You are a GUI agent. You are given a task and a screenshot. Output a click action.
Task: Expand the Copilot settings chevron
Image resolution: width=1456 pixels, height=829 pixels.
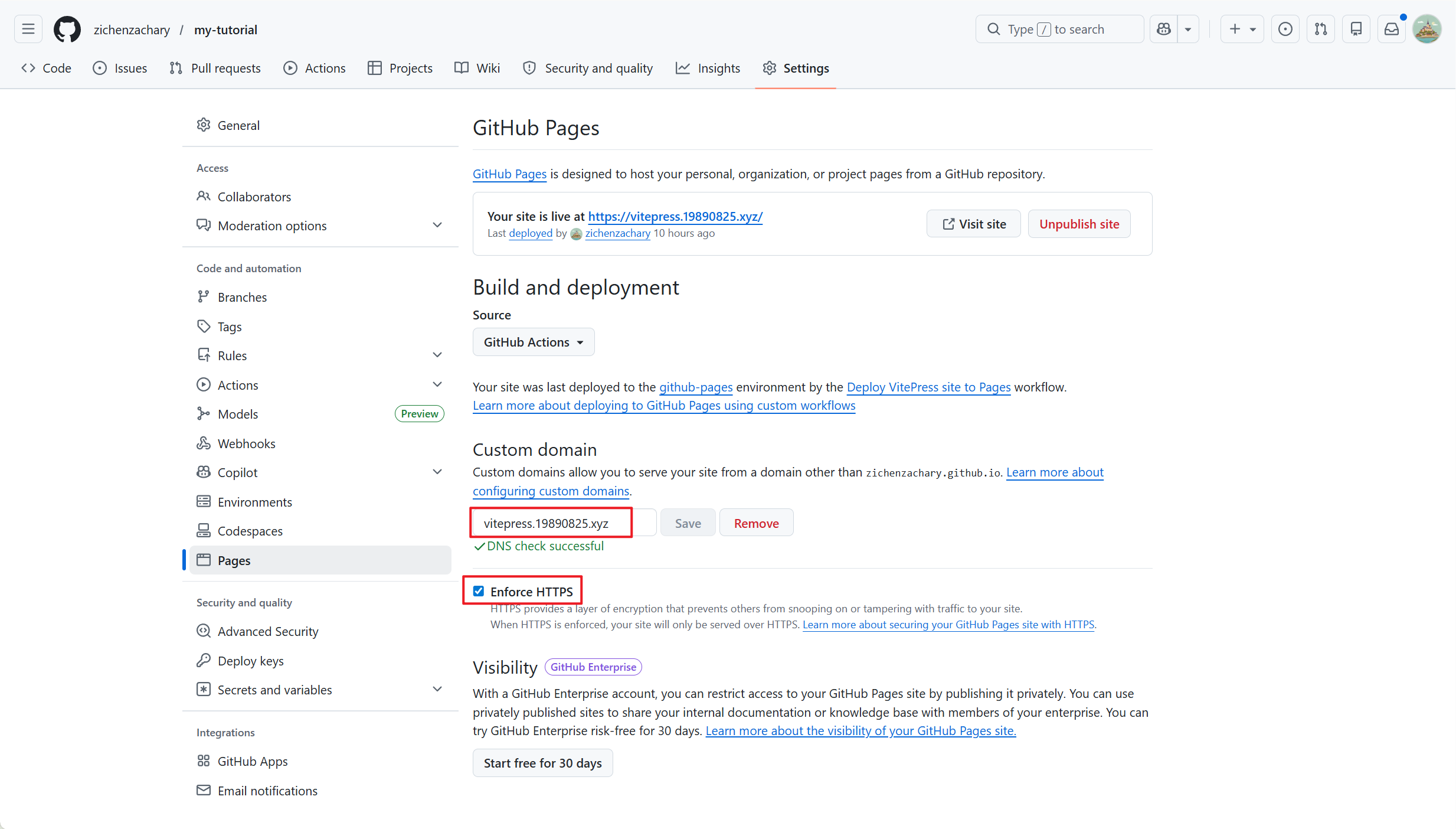tap(437, 472)
